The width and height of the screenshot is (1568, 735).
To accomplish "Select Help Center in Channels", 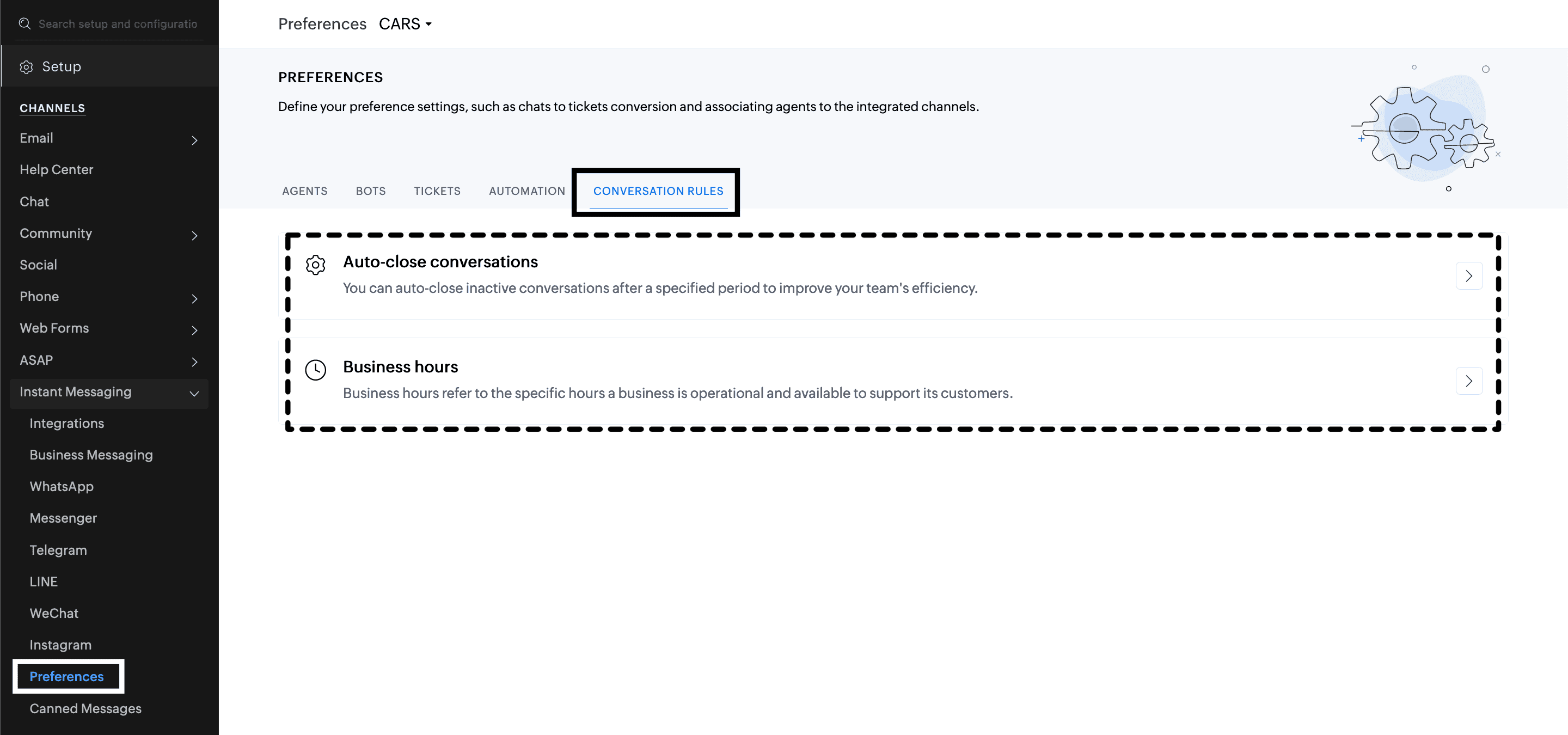I will tap(56, 170).
